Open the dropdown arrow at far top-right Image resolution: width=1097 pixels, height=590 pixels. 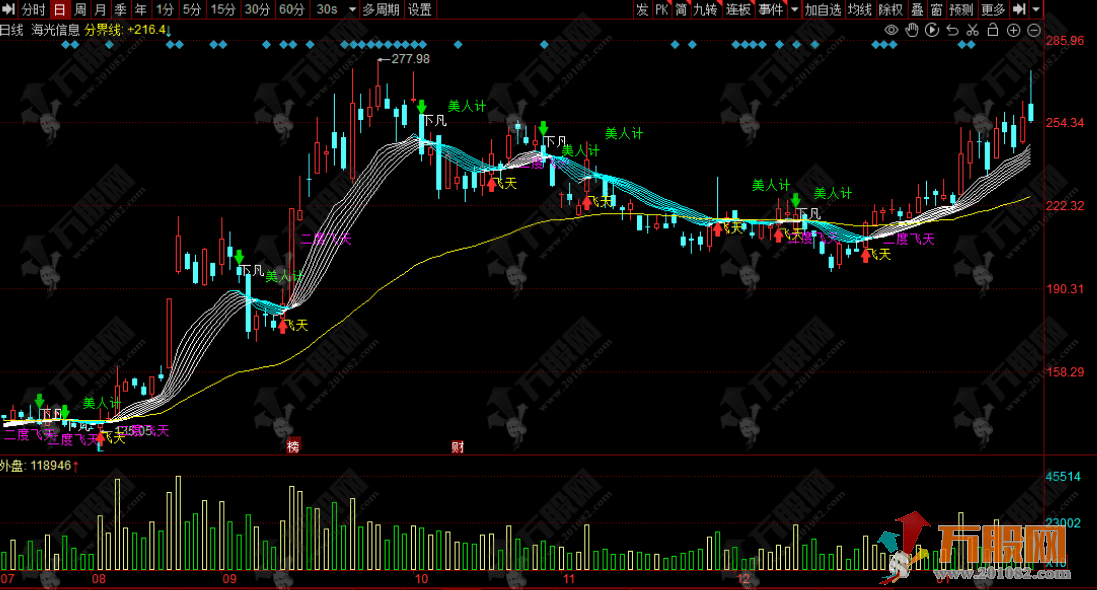click(1036, 10)
